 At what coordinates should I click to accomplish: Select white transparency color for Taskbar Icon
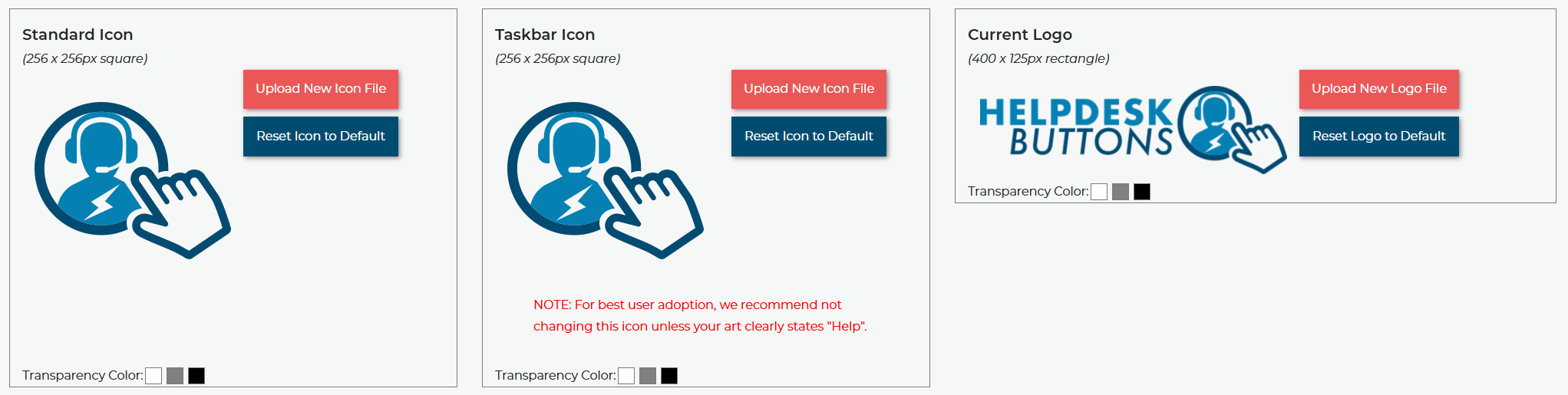pyautogui.click(x=626, y=376)
